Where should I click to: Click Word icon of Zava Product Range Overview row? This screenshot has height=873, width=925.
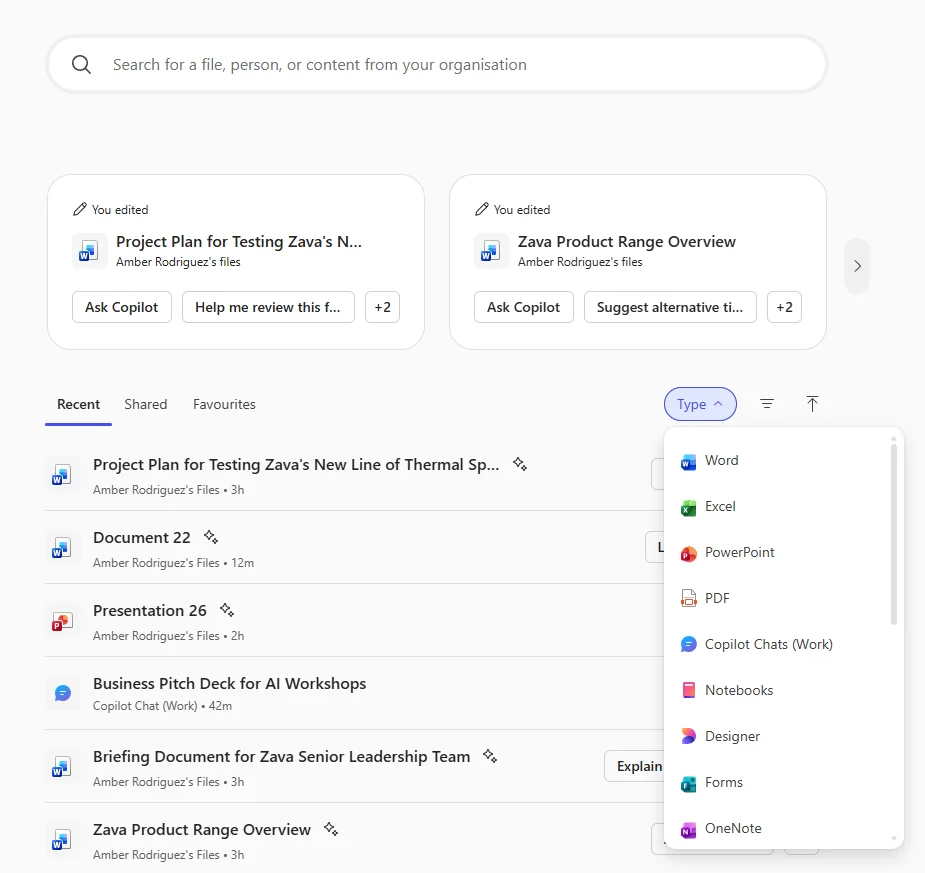pyautogui.click(x=61, y=839)
